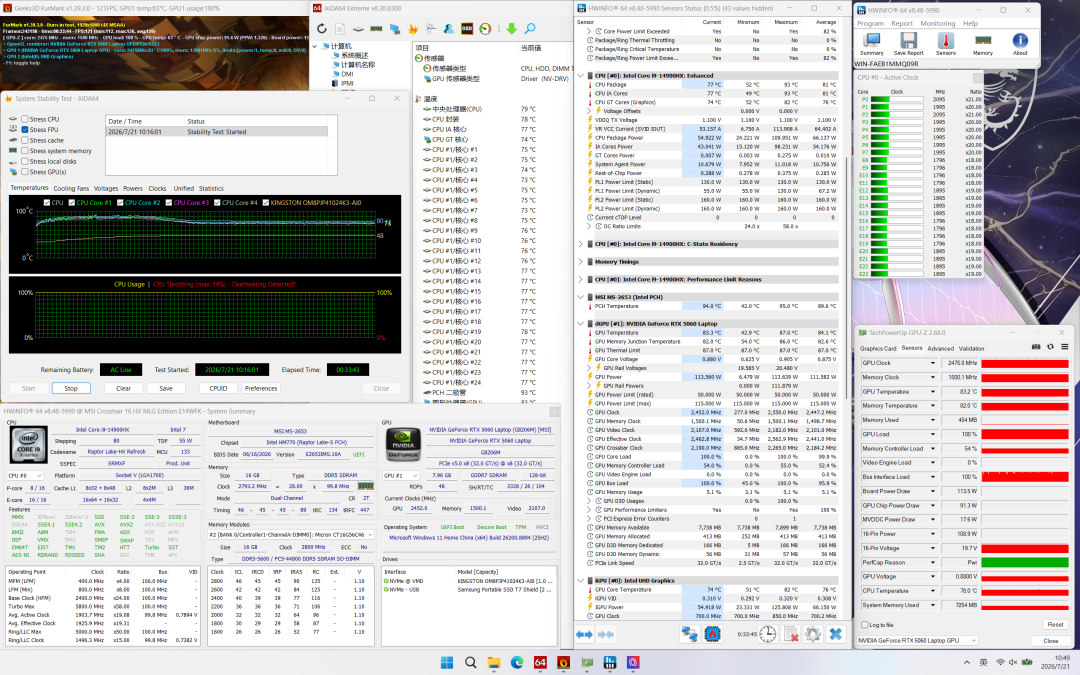Screen dimensions: 1080x675
Task: Click the About info icon in HWiNFO
Action: 1020,44
